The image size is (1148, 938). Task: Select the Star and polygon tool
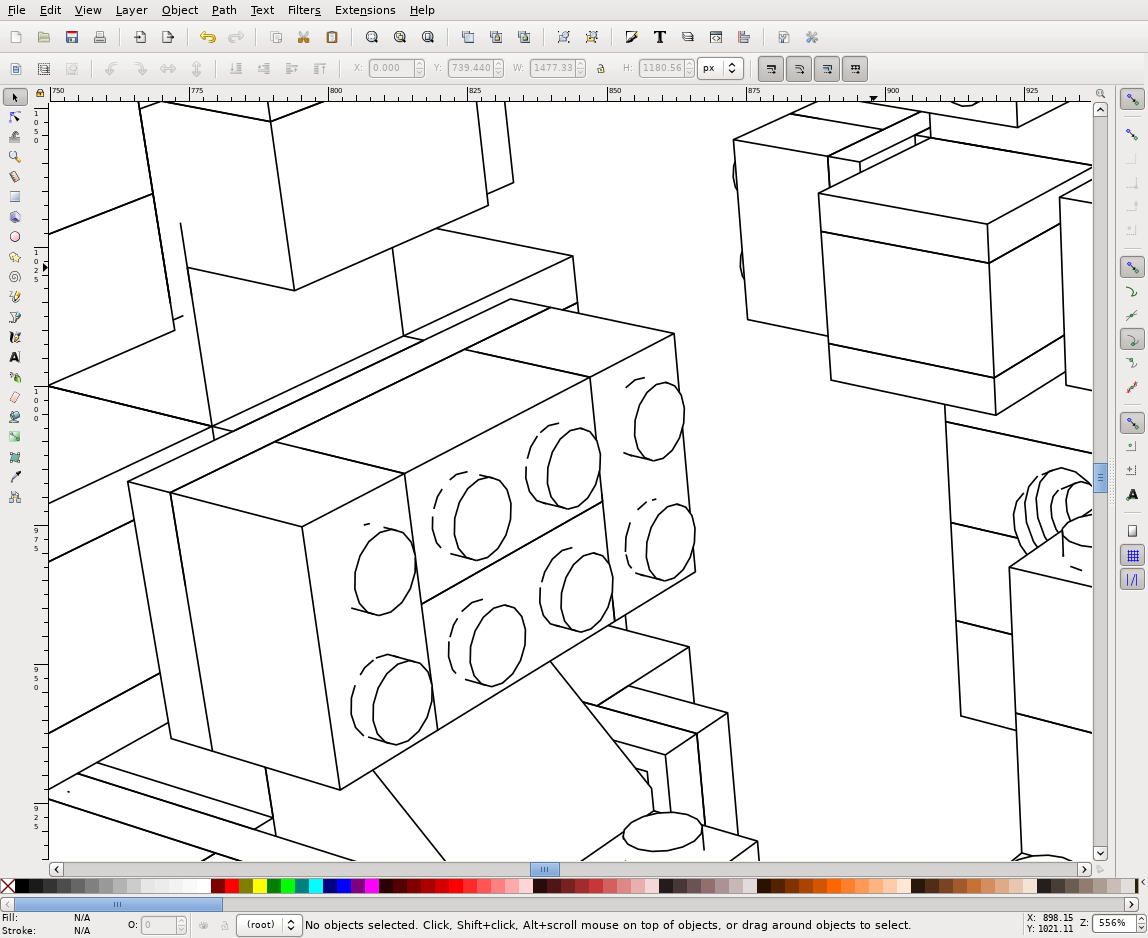point(15,257)
